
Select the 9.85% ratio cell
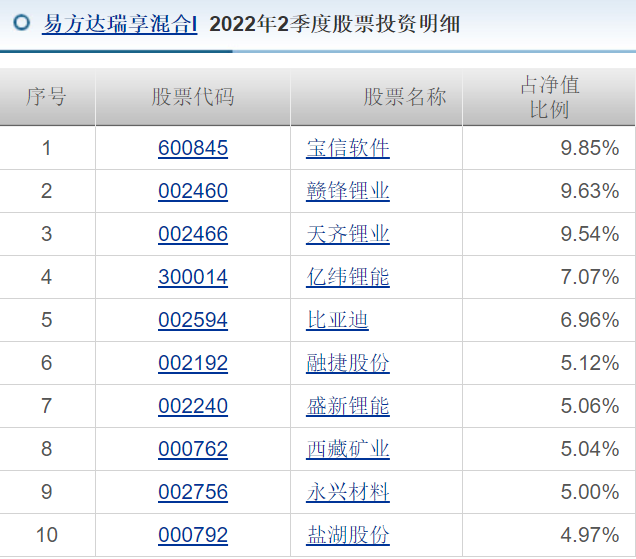point(549,148)
